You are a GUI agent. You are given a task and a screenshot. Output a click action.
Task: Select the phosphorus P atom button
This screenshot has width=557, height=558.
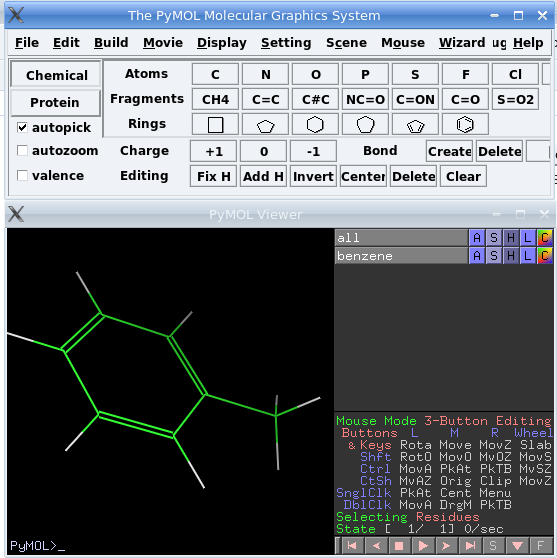[365, 74]
